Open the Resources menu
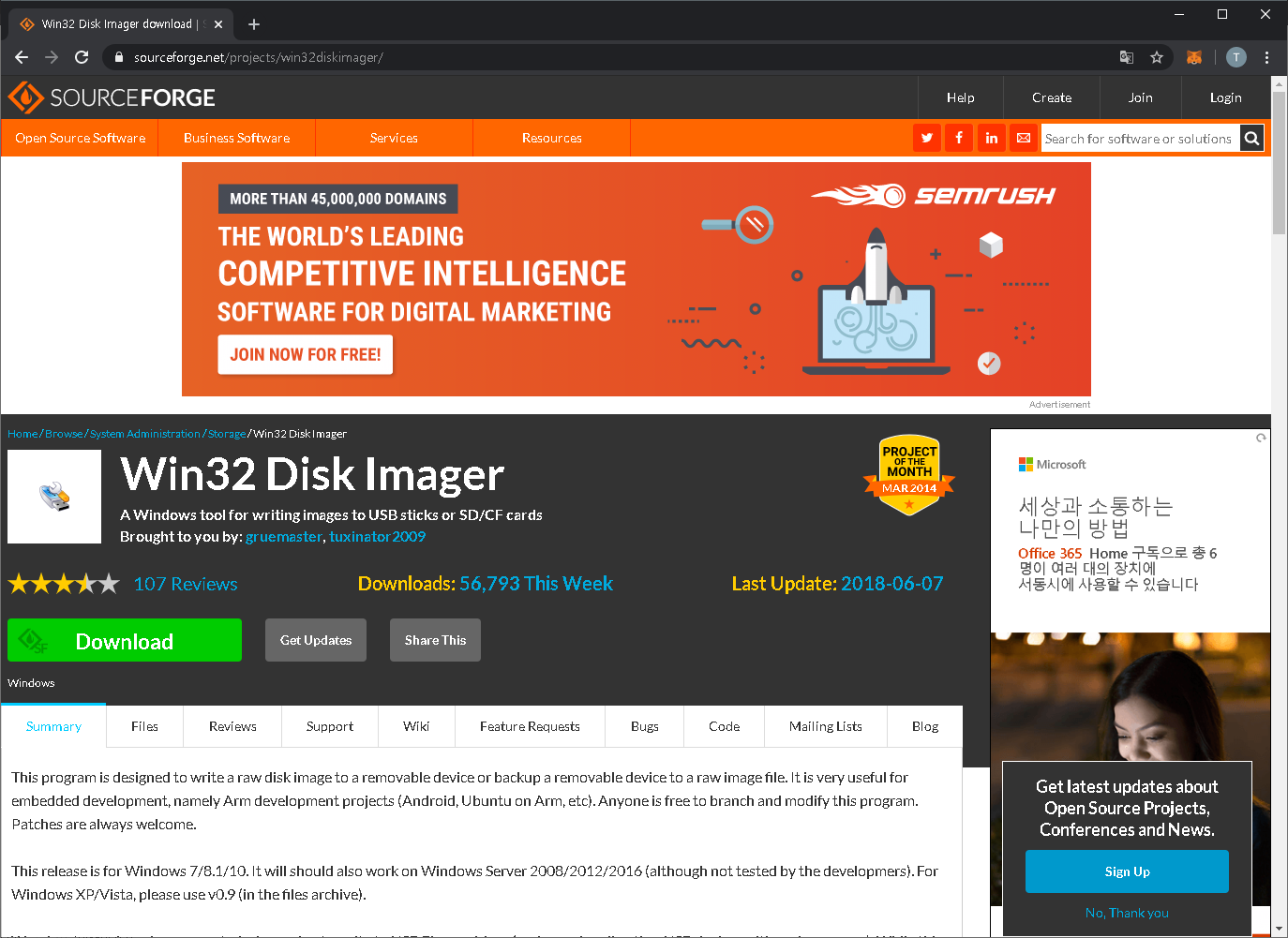The image size is (1288, 938). coord(551,138)
